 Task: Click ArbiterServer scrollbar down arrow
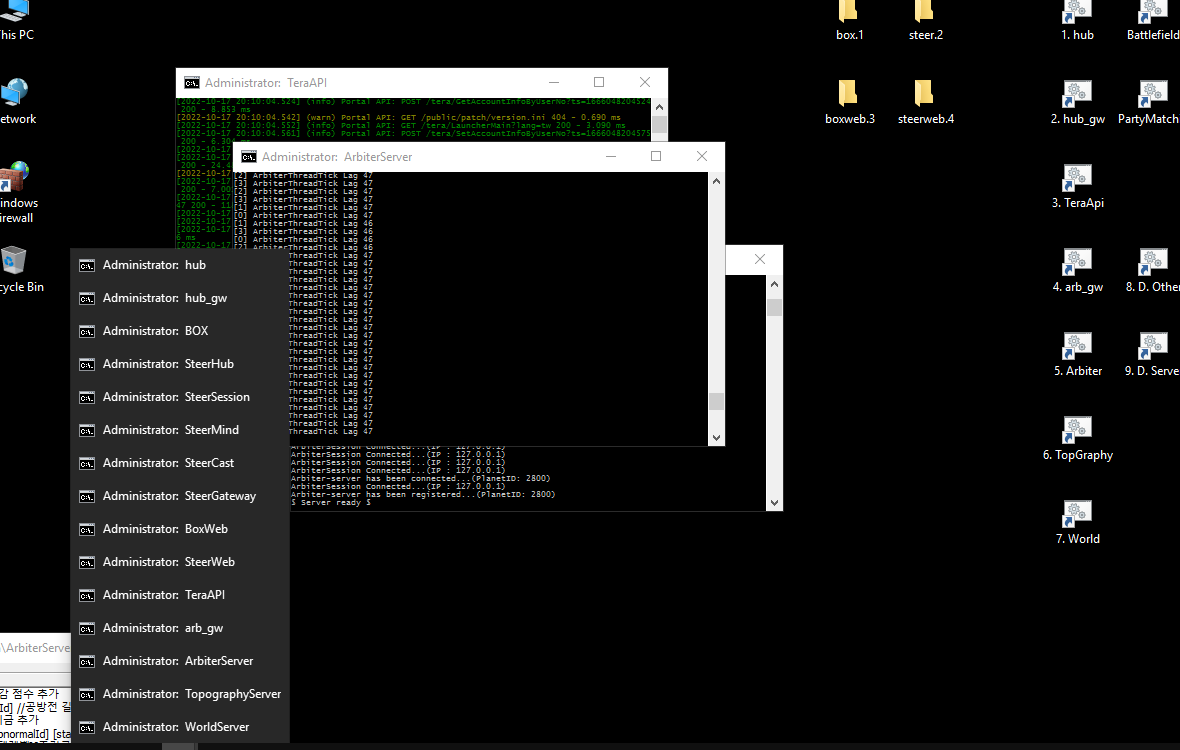click(x=716, y=438)
